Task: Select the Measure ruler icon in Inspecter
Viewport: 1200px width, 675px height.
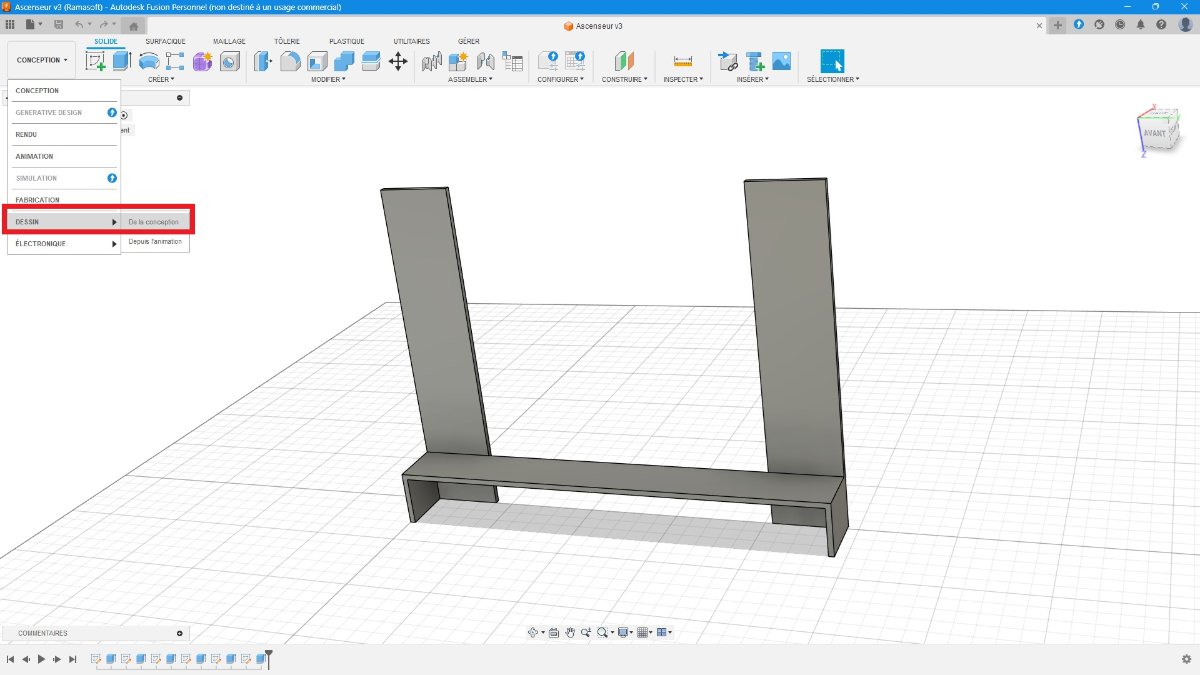Action: coord(683,61)
